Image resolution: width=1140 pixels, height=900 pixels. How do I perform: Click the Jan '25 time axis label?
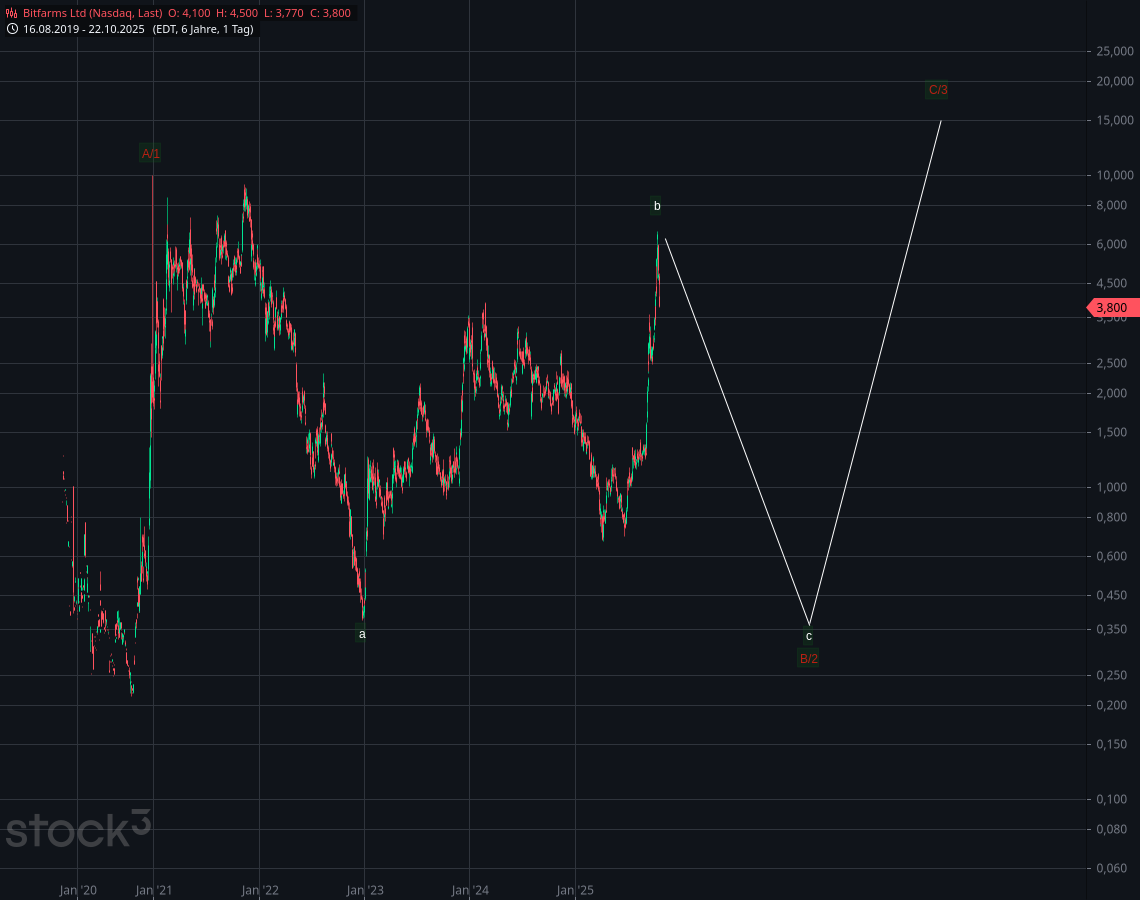click(575, 890)
